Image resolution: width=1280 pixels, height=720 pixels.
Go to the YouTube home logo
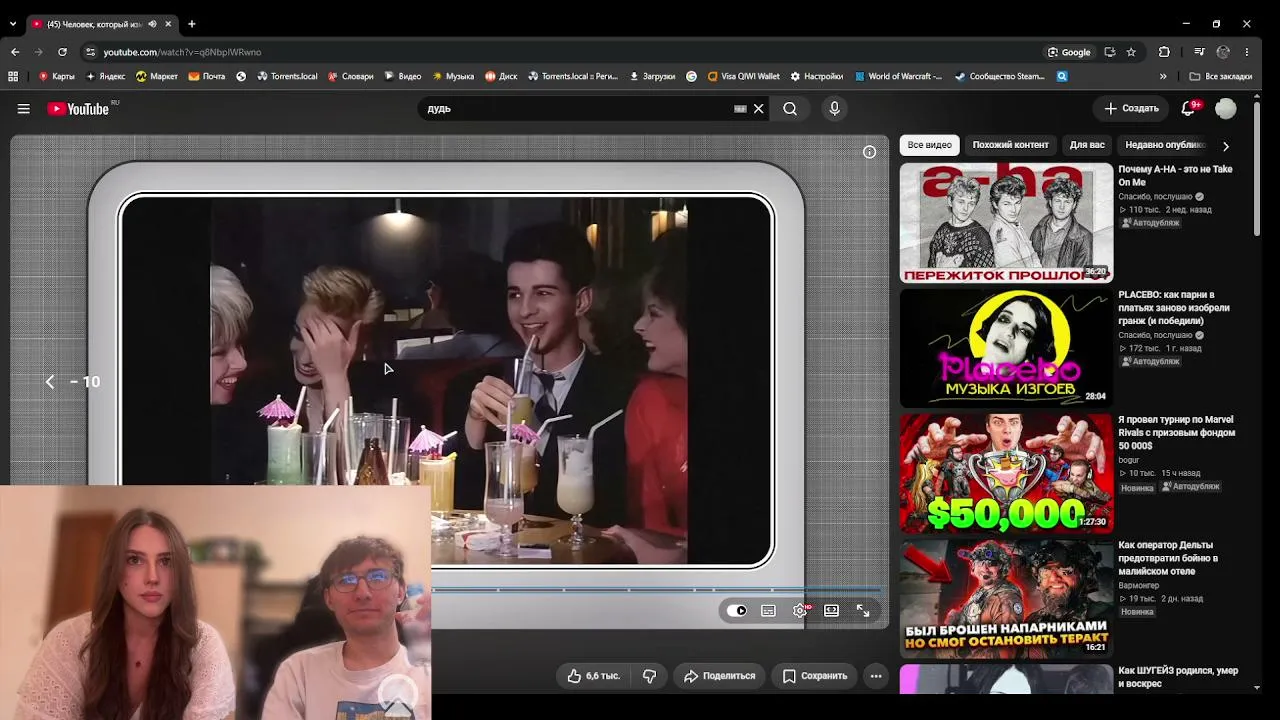point(78,109)
